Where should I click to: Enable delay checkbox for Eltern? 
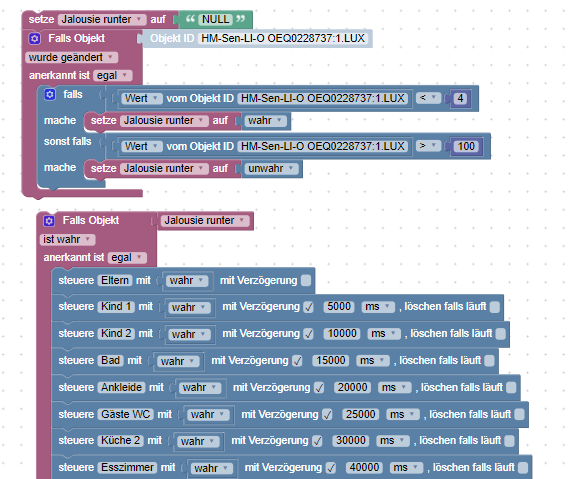coord(306,280)
